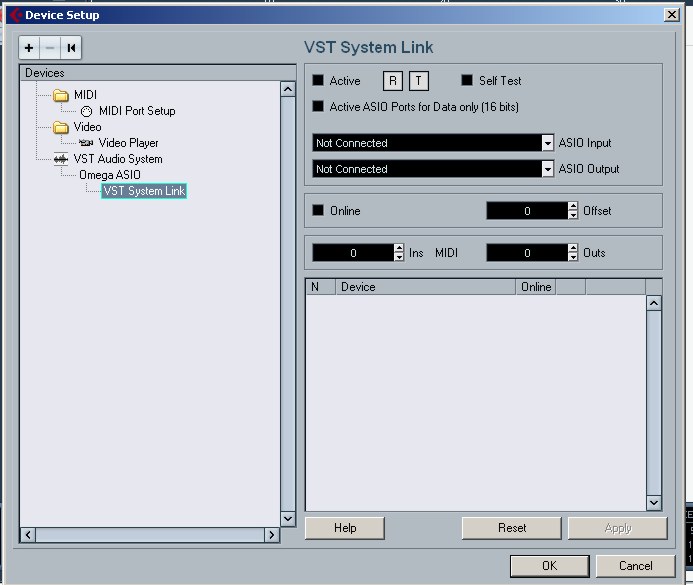Click the R receive indicator
The height and width of the screenshot is (585, 693).
[x=393, y=81]
